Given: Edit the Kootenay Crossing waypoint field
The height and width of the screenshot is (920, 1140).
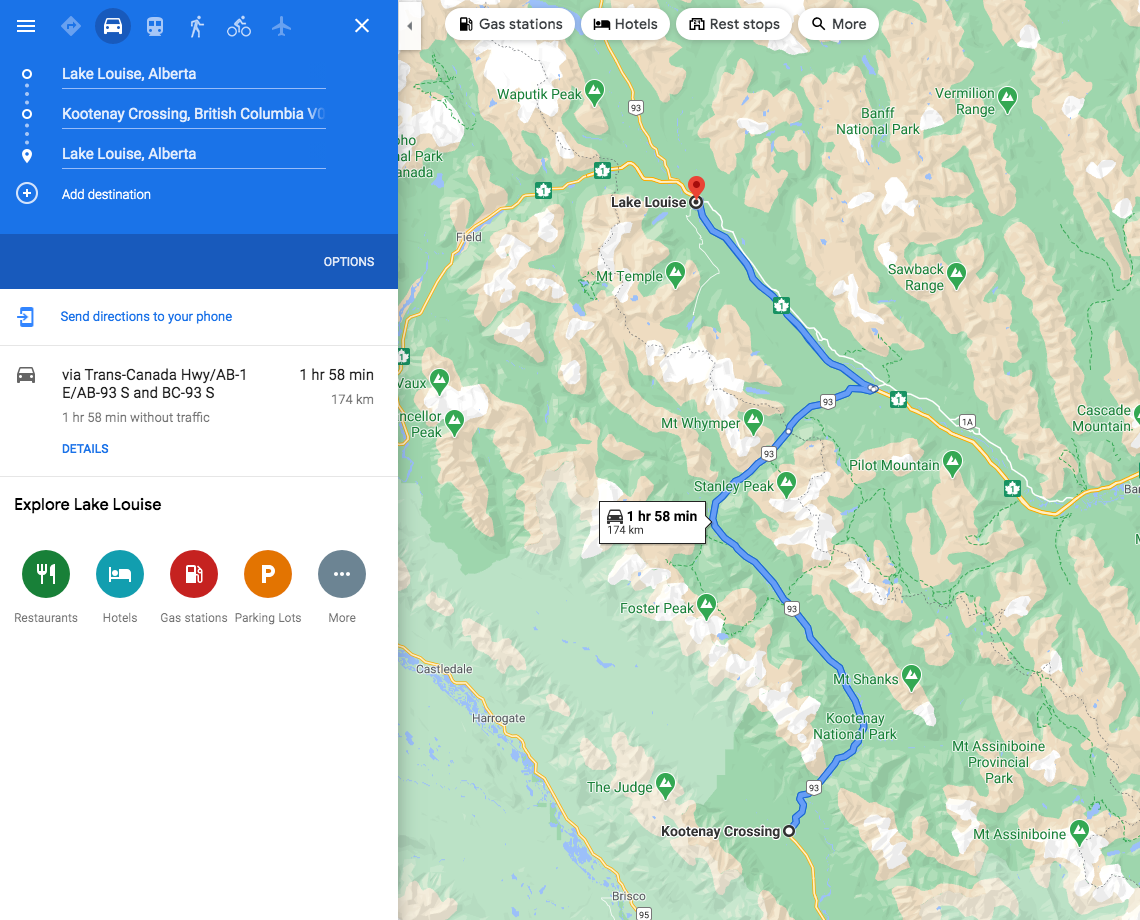Looking at the screenshot, I should coord(193,114).
